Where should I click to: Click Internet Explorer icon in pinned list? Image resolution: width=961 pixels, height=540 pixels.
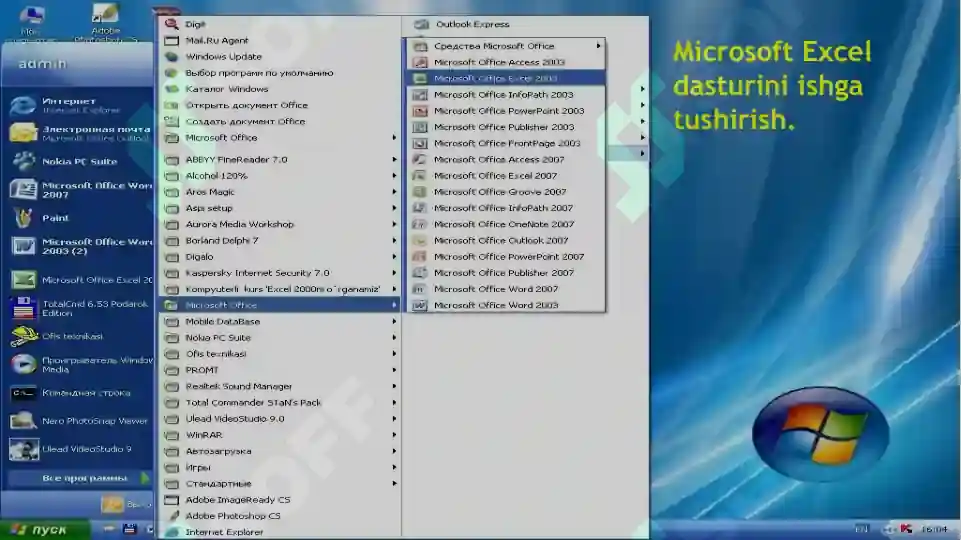(x=23, y=105)
